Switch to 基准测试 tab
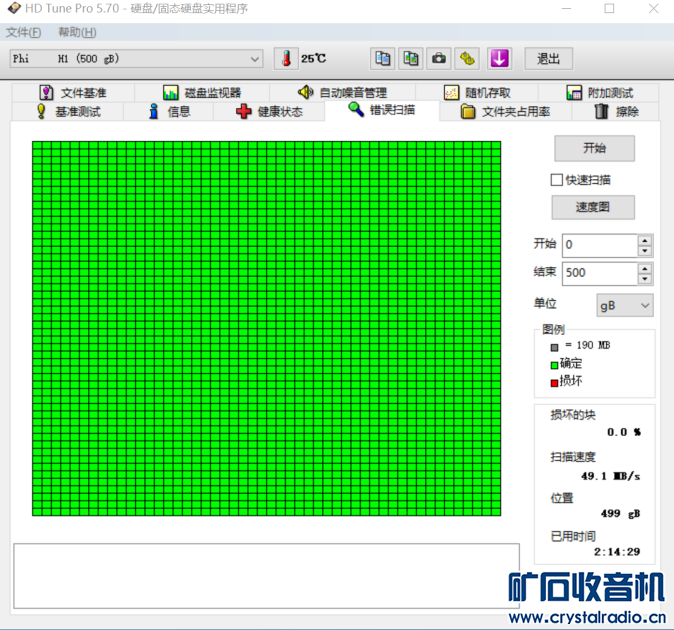The width and height of the screenshot is (674, 630). tap(68, 112)
